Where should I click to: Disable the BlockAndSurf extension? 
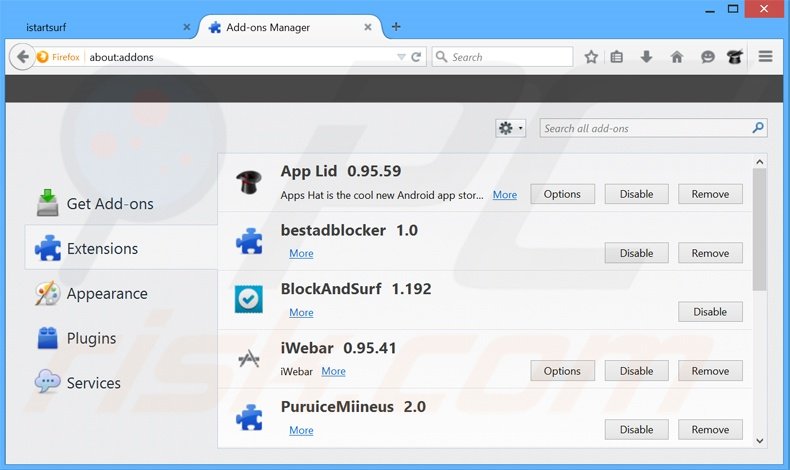click(x=710, y=312)
